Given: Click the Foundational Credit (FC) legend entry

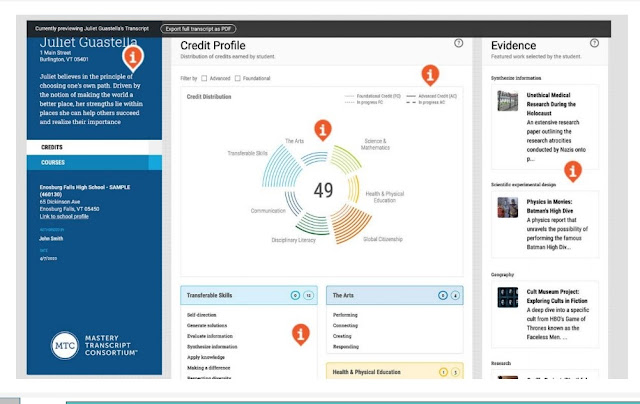Looking at the screenshot, I should [x=373, y=96].
